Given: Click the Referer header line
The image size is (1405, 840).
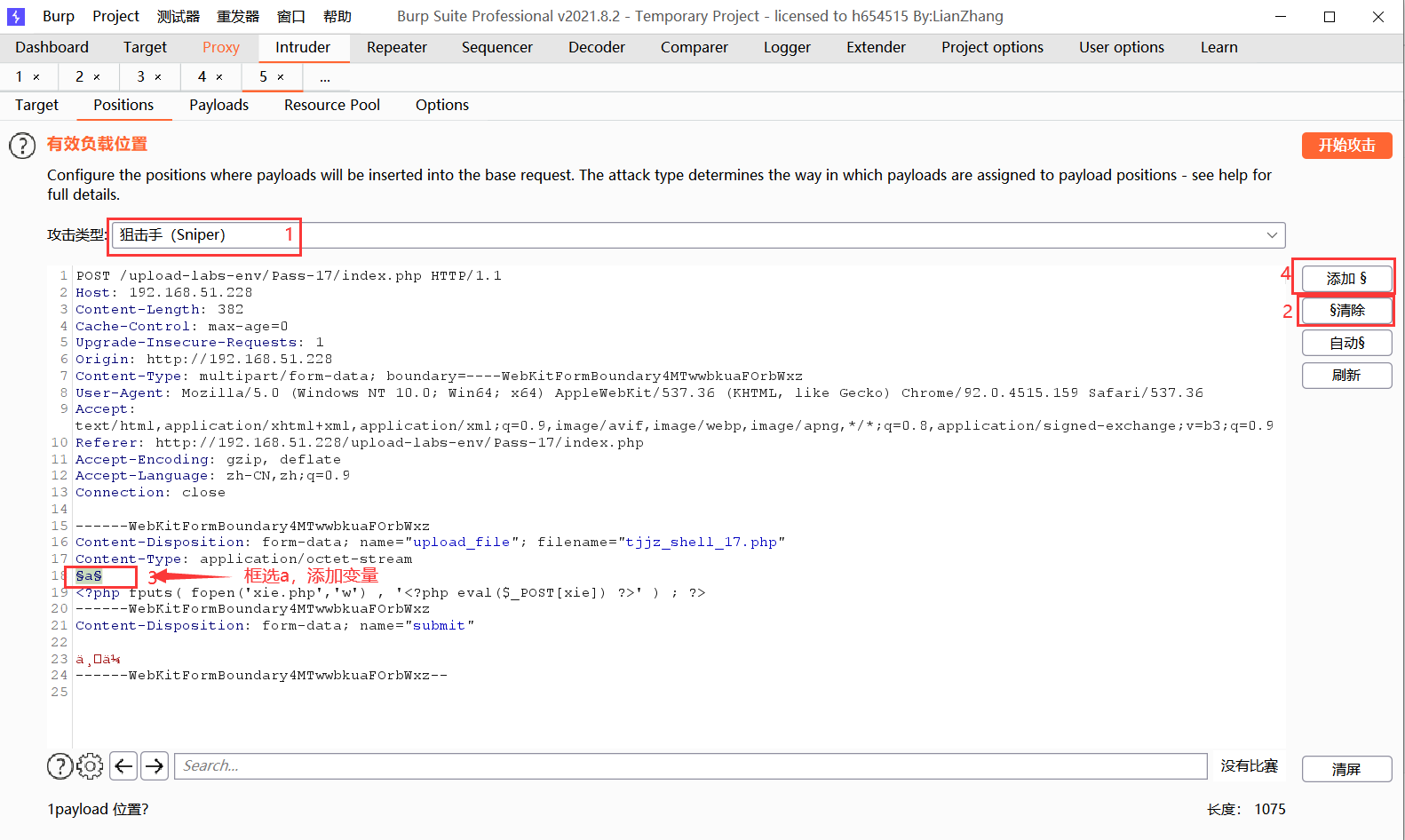Looking at the screenshot, I should (x=360, y=442).
